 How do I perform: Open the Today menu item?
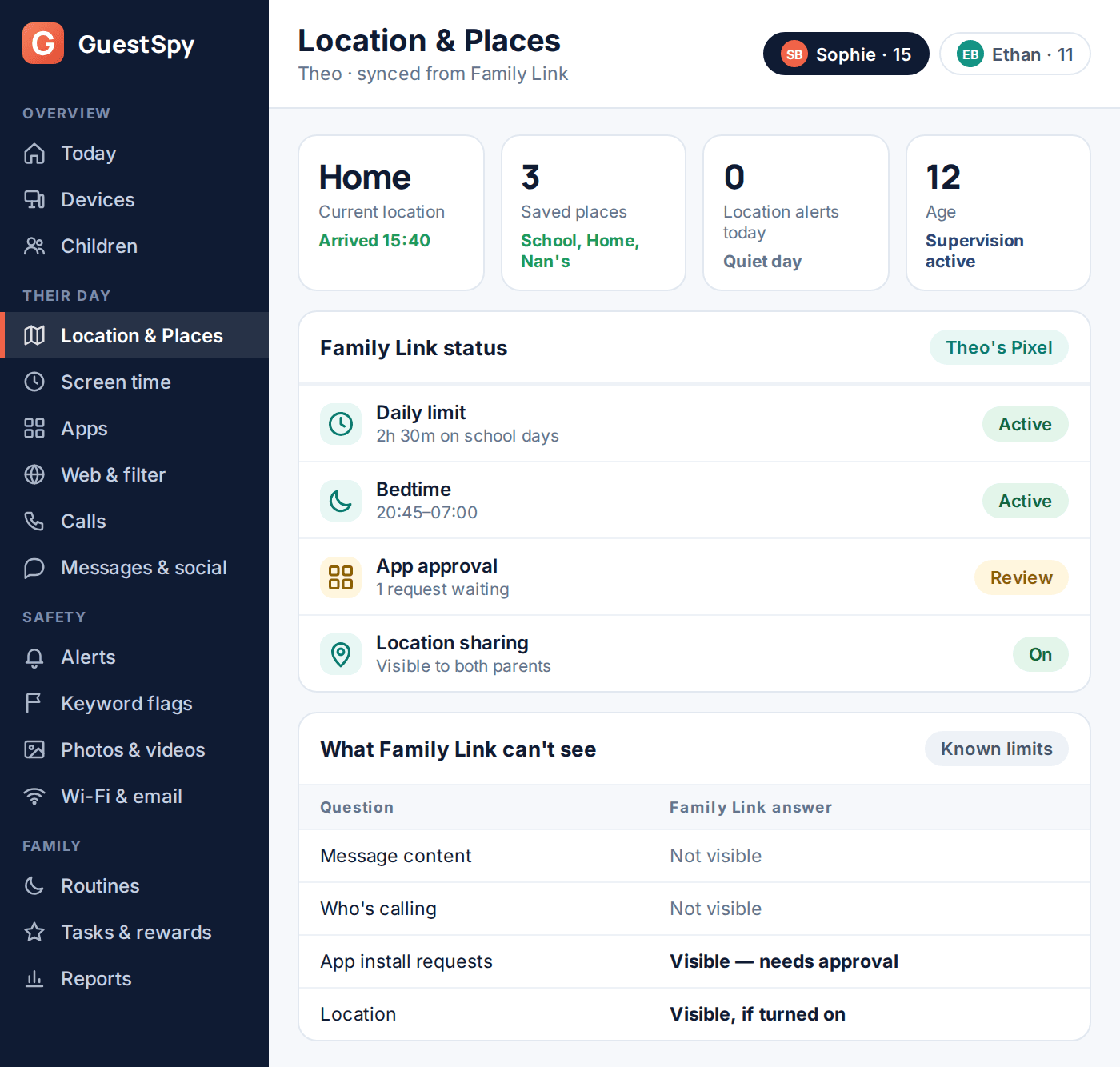[x=134, y=153]
